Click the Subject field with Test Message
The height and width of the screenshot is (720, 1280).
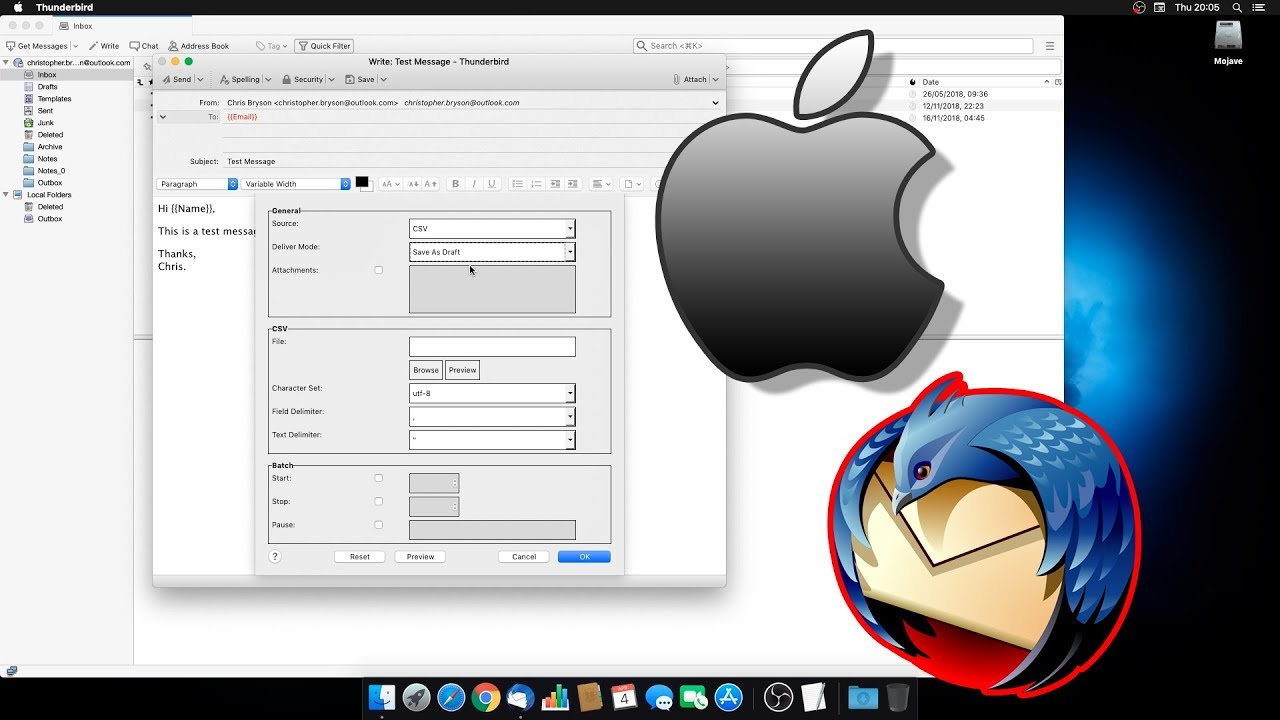click(440, 161)
